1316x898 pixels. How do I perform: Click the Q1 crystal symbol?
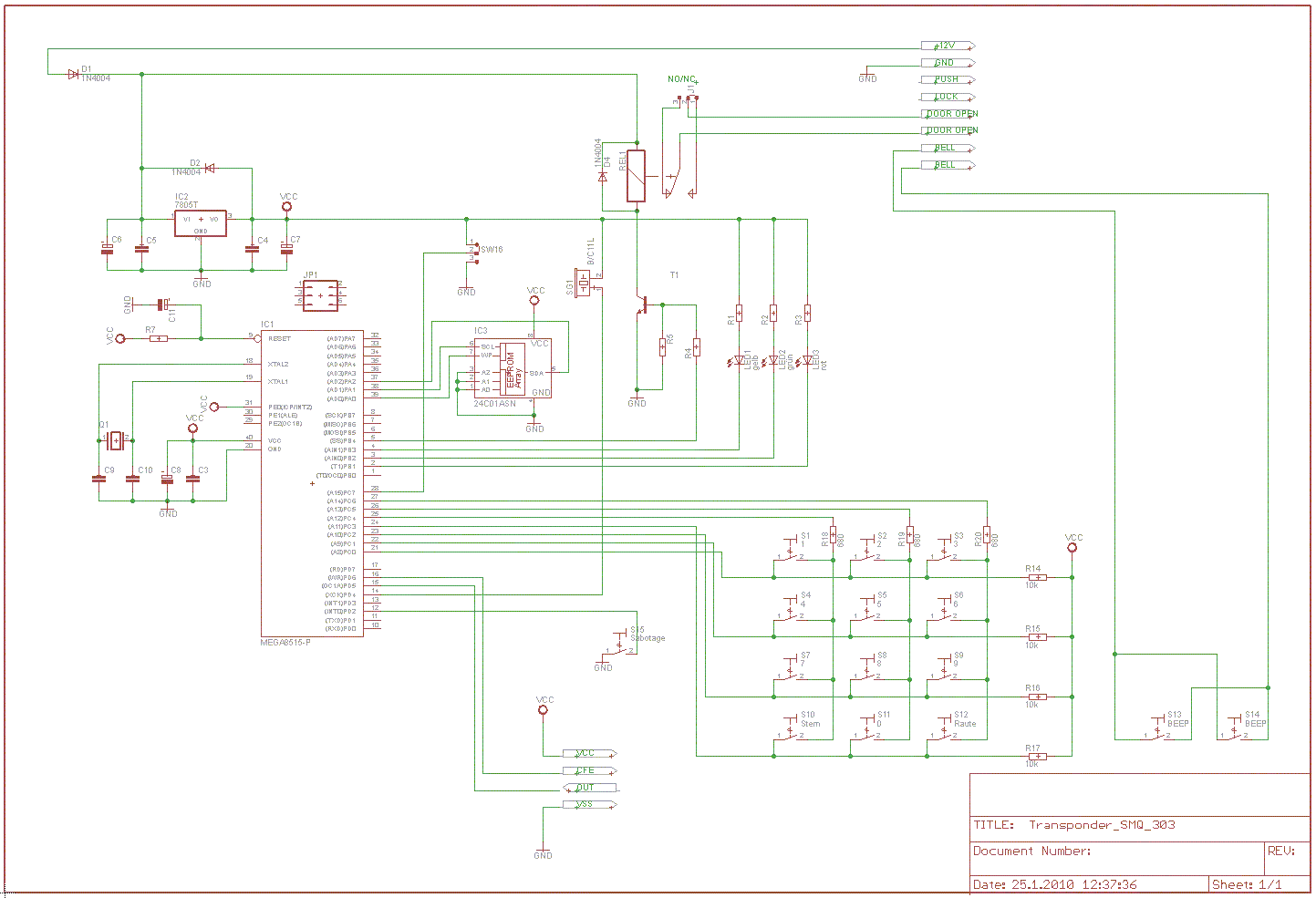[x=115, y=441]
